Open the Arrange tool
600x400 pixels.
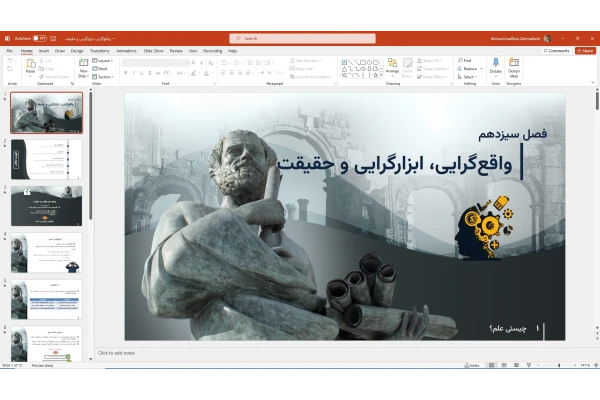point(392,67)
